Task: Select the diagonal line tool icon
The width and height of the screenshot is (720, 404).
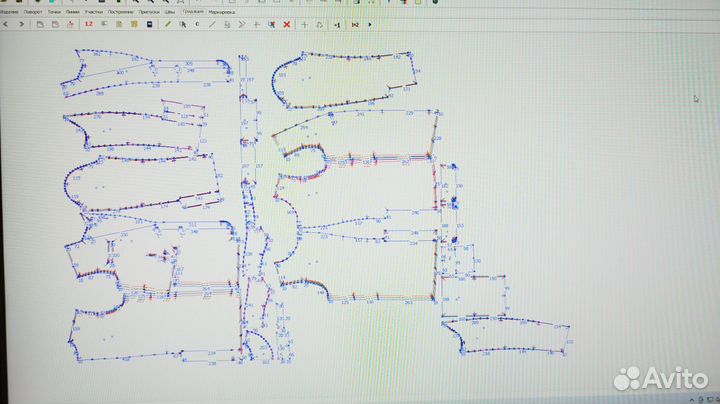Action: coord(211,22)
